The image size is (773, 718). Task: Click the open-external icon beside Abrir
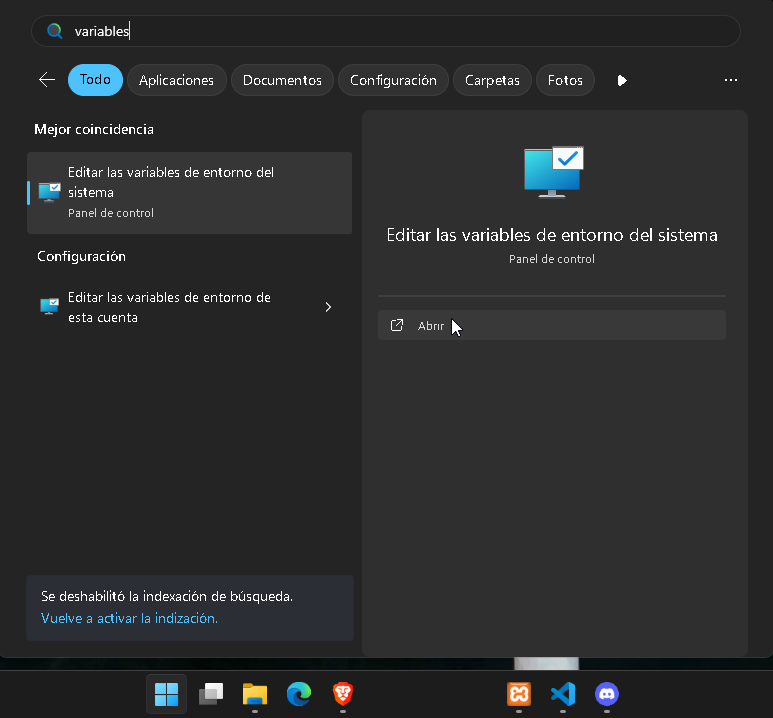click(397, 325)
